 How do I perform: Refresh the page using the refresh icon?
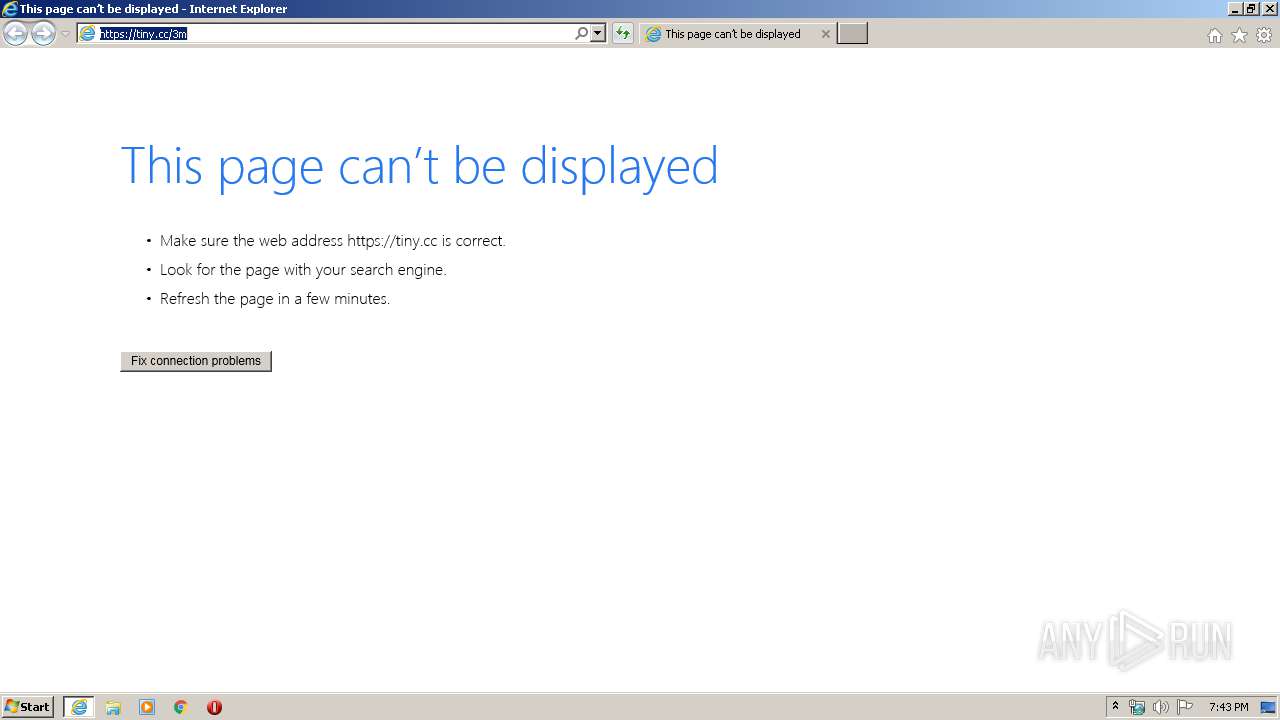(623, 34)
